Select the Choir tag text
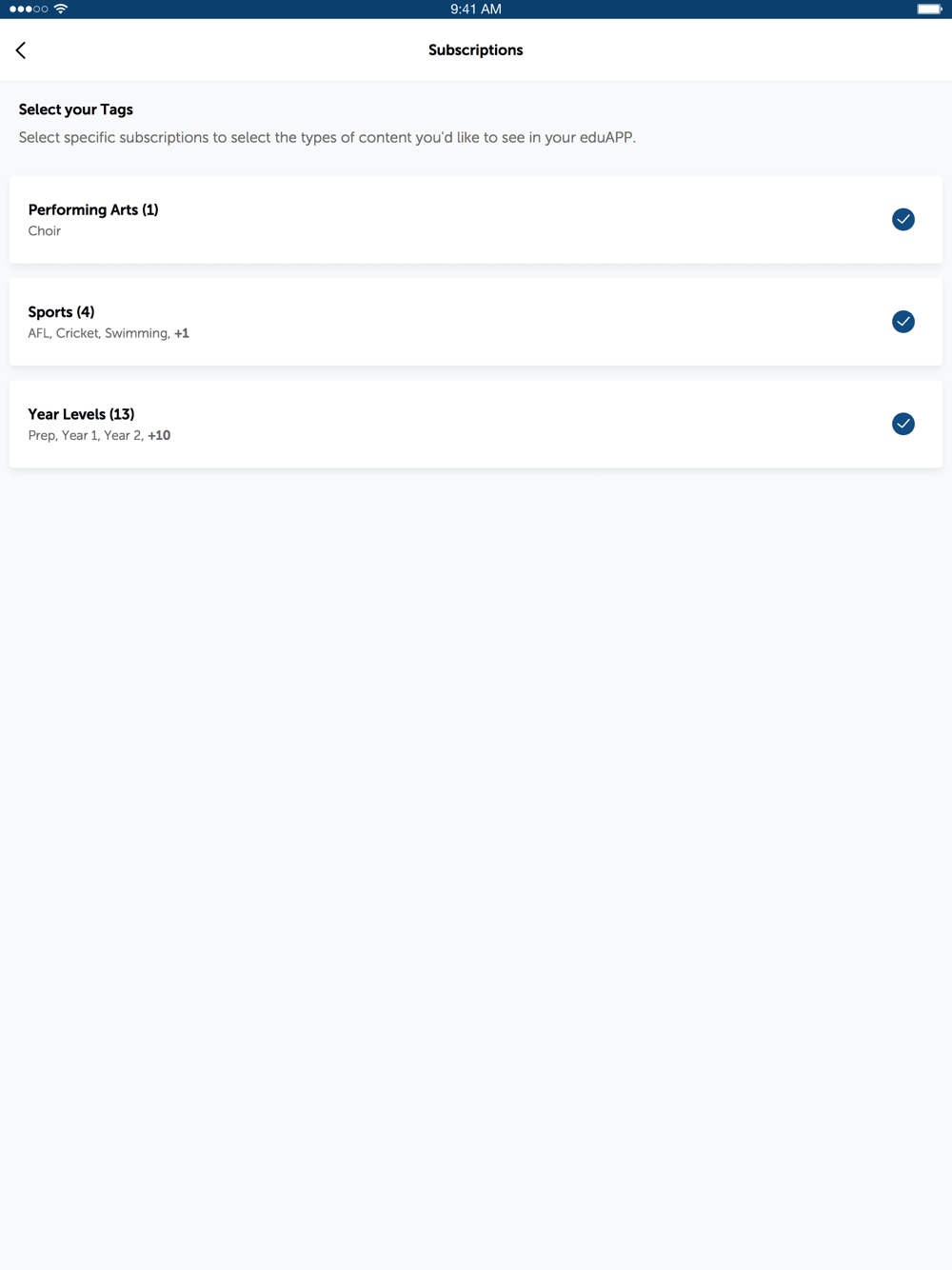This screenshot has width=952, height=1270. click(45, 231)
